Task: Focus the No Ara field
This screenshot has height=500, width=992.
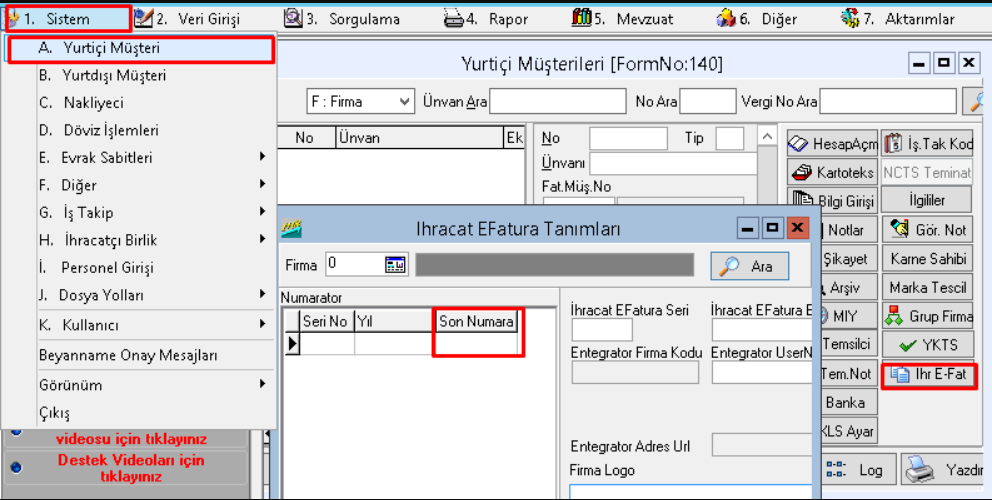Action: tap(708, 101)
